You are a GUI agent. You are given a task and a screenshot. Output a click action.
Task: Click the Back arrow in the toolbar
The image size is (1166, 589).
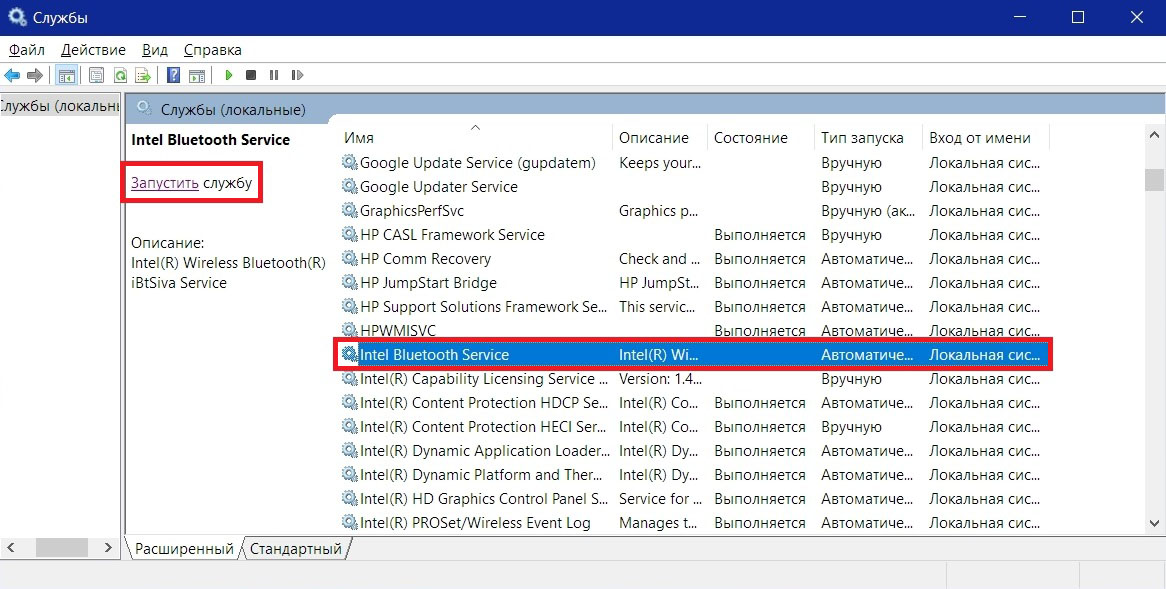click(x=12, y=75)
